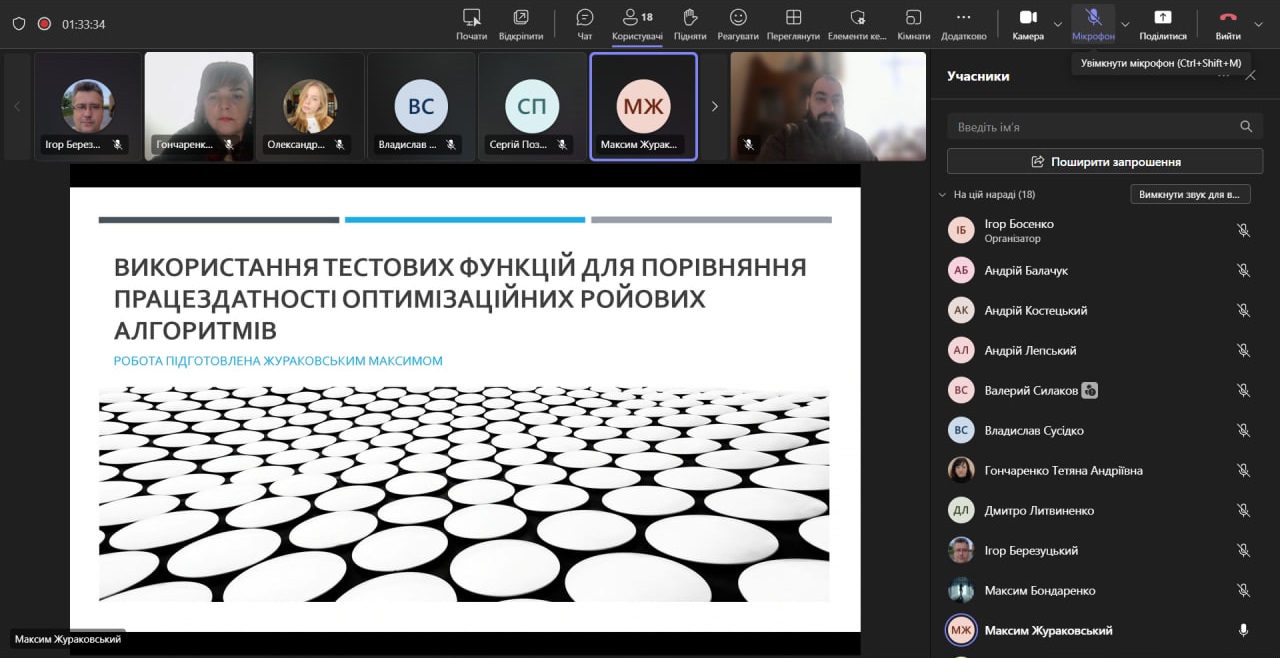
Task: Expand the microphone options dropdown arrow
Action: coord(1125,24)
